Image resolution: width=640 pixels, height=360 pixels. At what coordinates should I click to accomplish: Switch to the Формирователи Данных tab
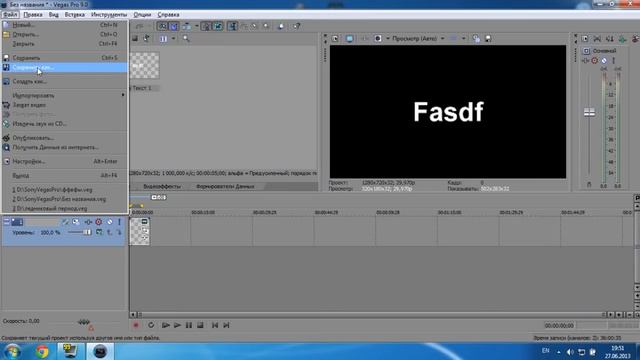(225, 187)
